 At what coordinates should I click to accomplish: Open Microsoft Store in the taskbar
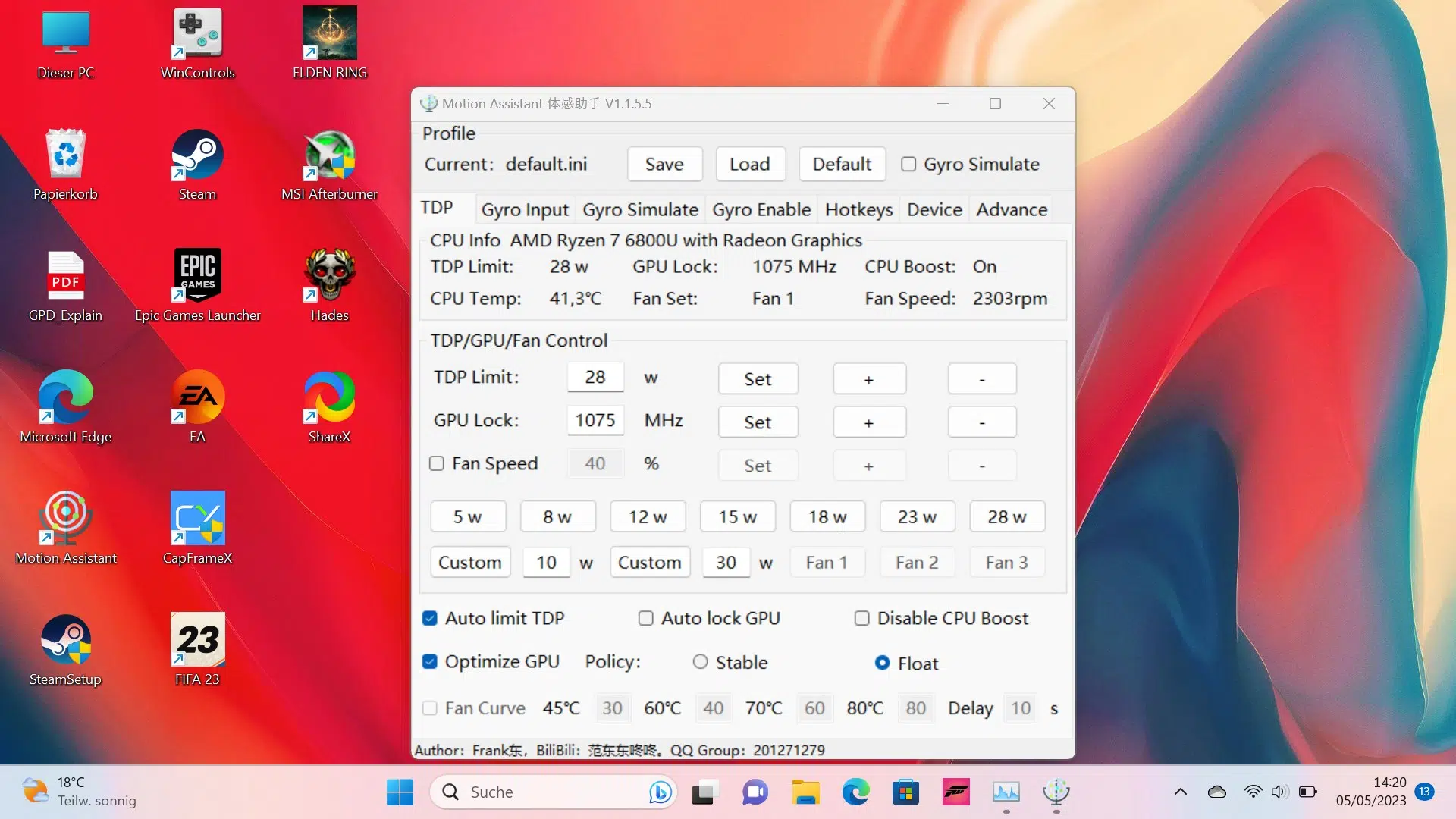[x=905, y=792]
